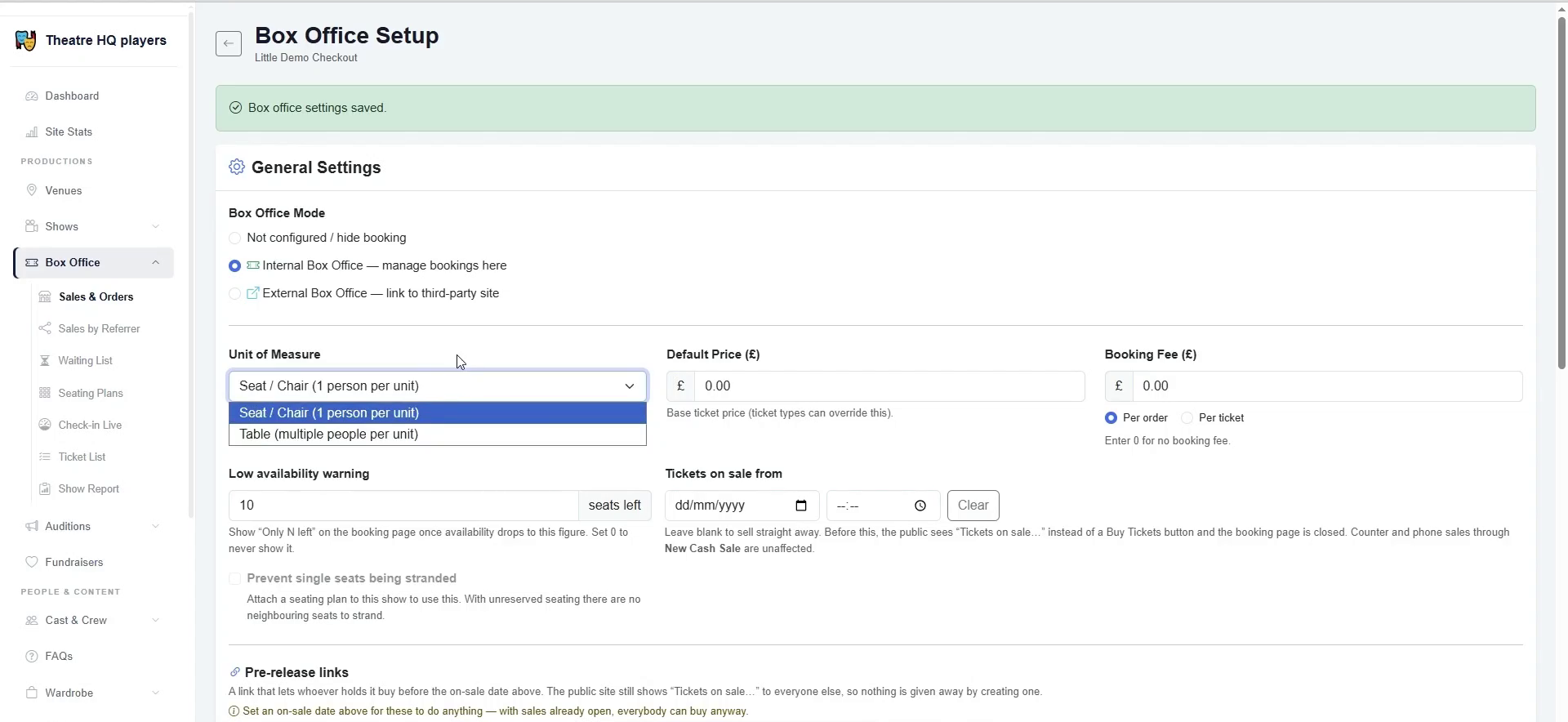Expand the Shows menu chevron
1568x722 pixels.
(x=155, y=226)
